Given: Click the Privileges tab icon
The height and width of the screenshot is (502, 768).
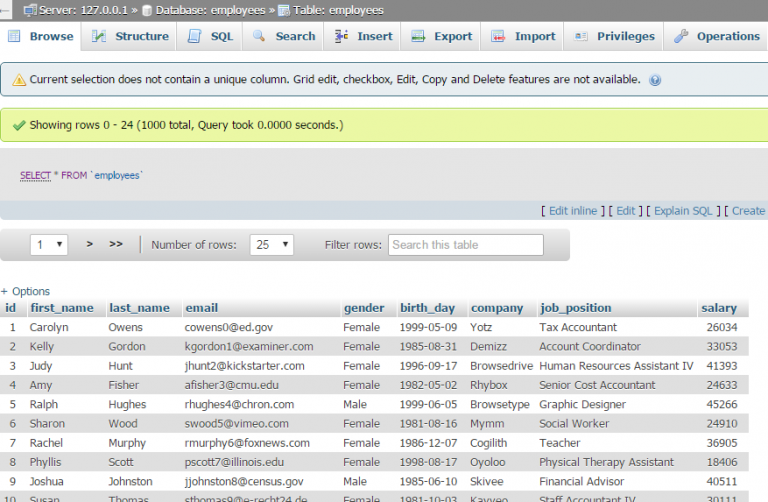Looking at the screenshot, I should click(x=580, y=36).
